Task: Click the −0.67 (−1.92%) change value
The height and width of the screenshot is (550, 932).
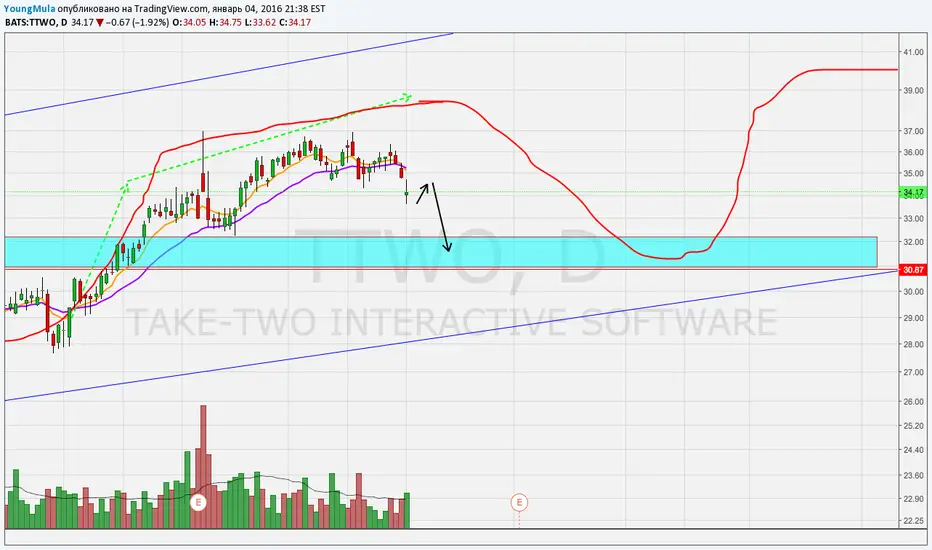Action: click(x=137, y=23)
